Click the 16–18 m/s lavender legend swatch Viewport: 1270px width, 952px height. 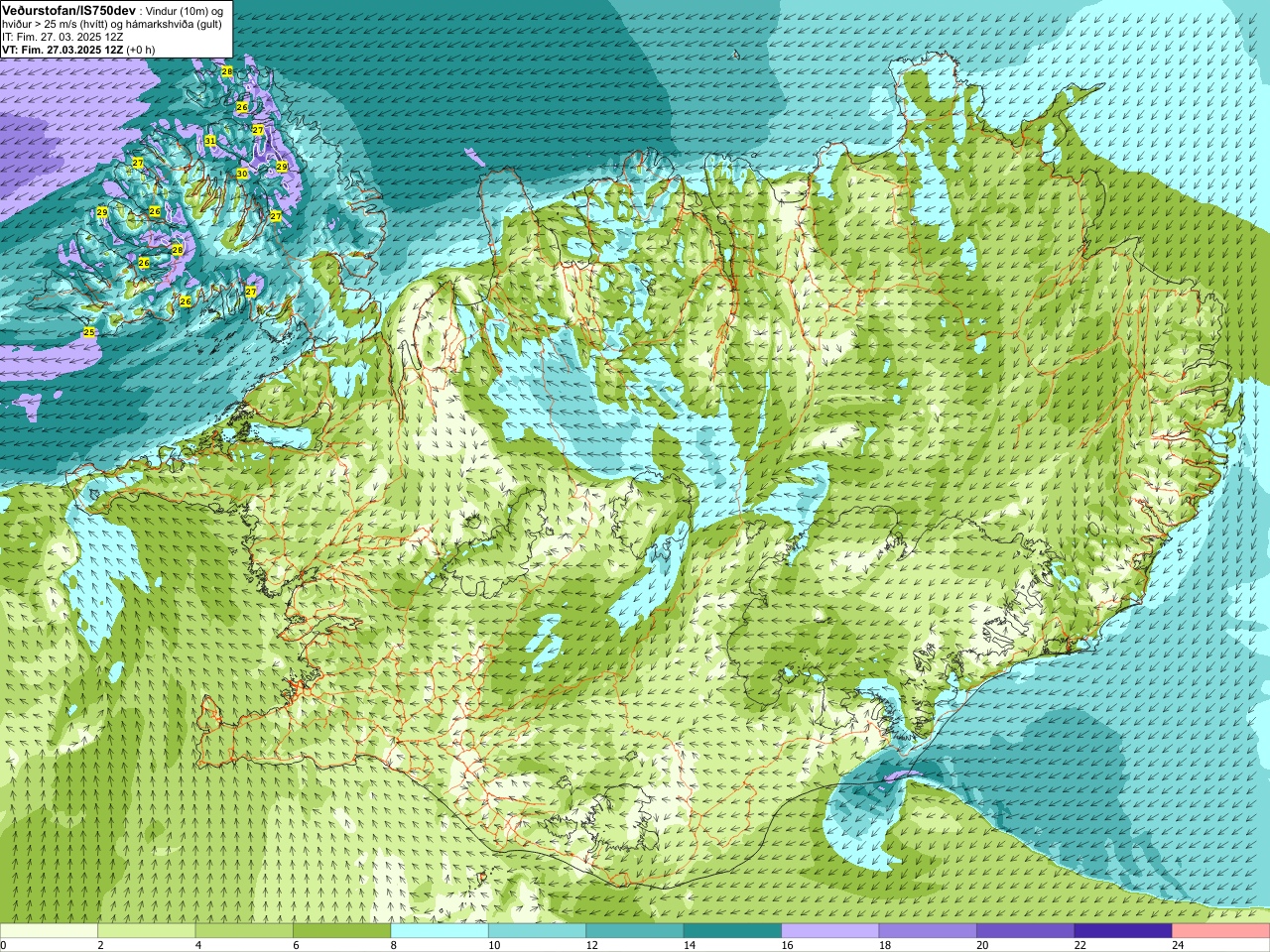(830, 931)
